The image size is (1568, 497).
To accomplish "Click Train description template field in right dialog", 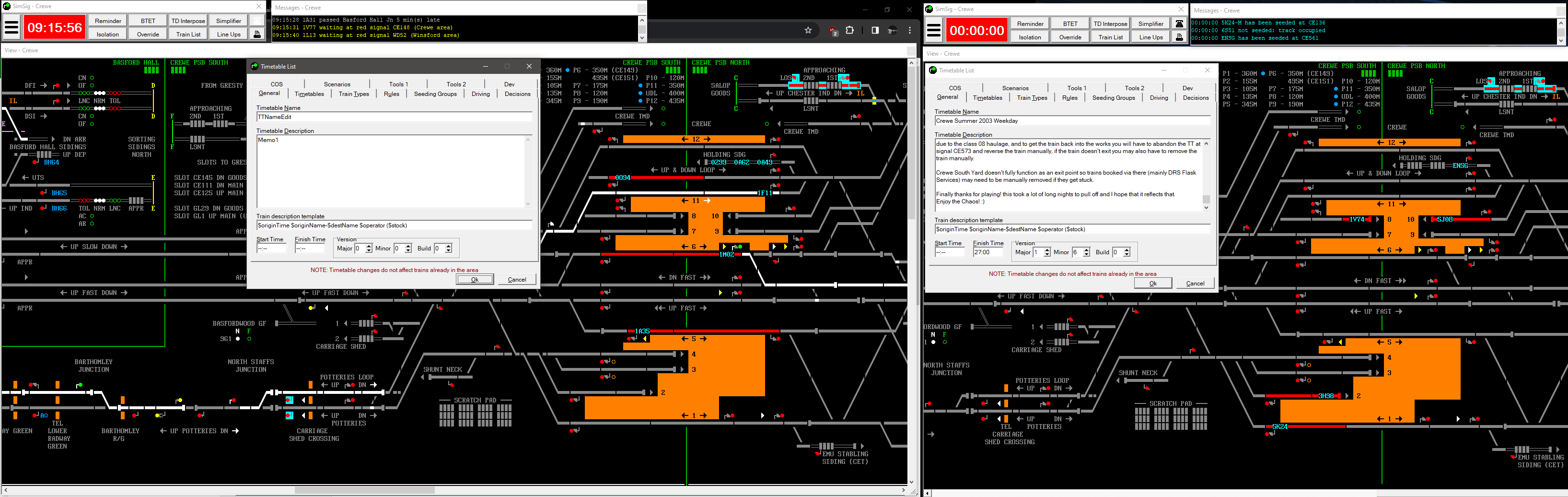I will (1072, 229).
